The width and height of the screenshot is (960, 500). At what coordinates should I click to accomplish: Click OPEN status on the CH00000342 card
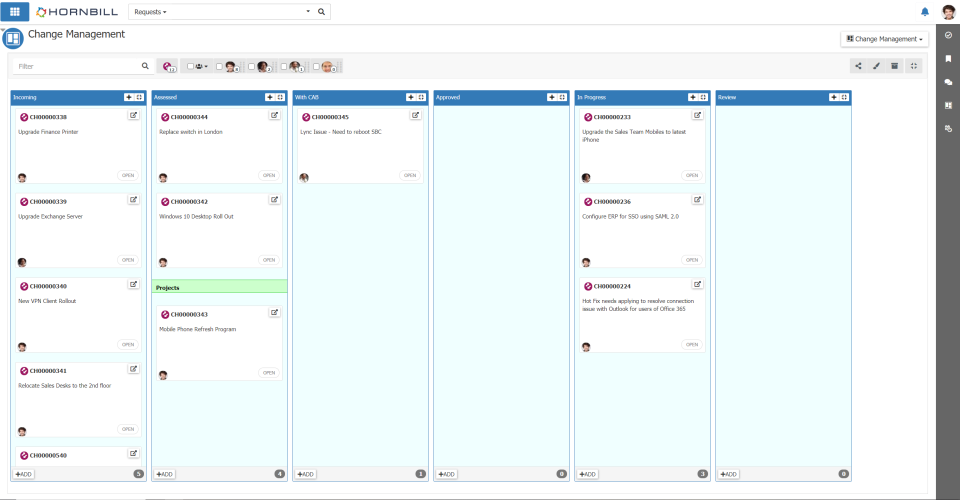pyautogui.click(x=269, y=260)
